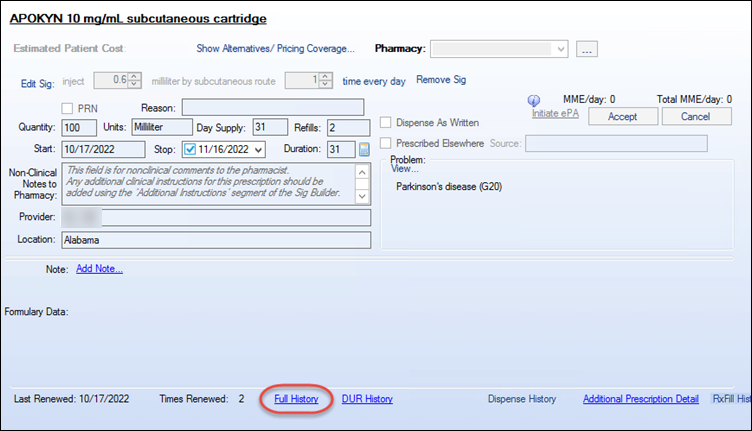Accept the prescription
Image resolution: width=752 pixels, height=431 pixels.
[623, 116]
